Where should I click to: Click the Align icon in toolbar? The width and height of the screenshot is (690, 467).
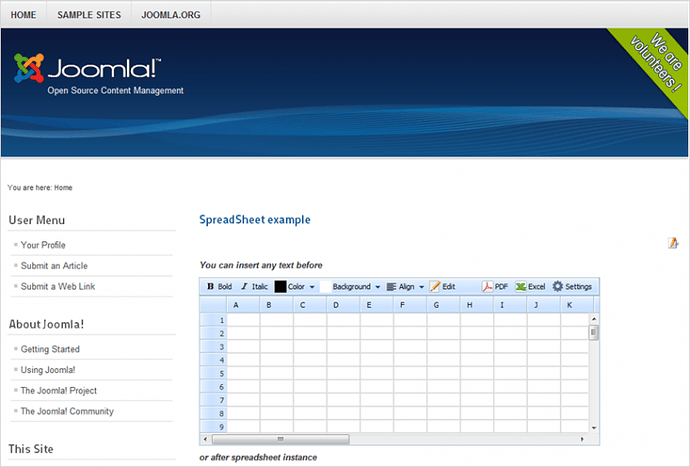(391, 287)
